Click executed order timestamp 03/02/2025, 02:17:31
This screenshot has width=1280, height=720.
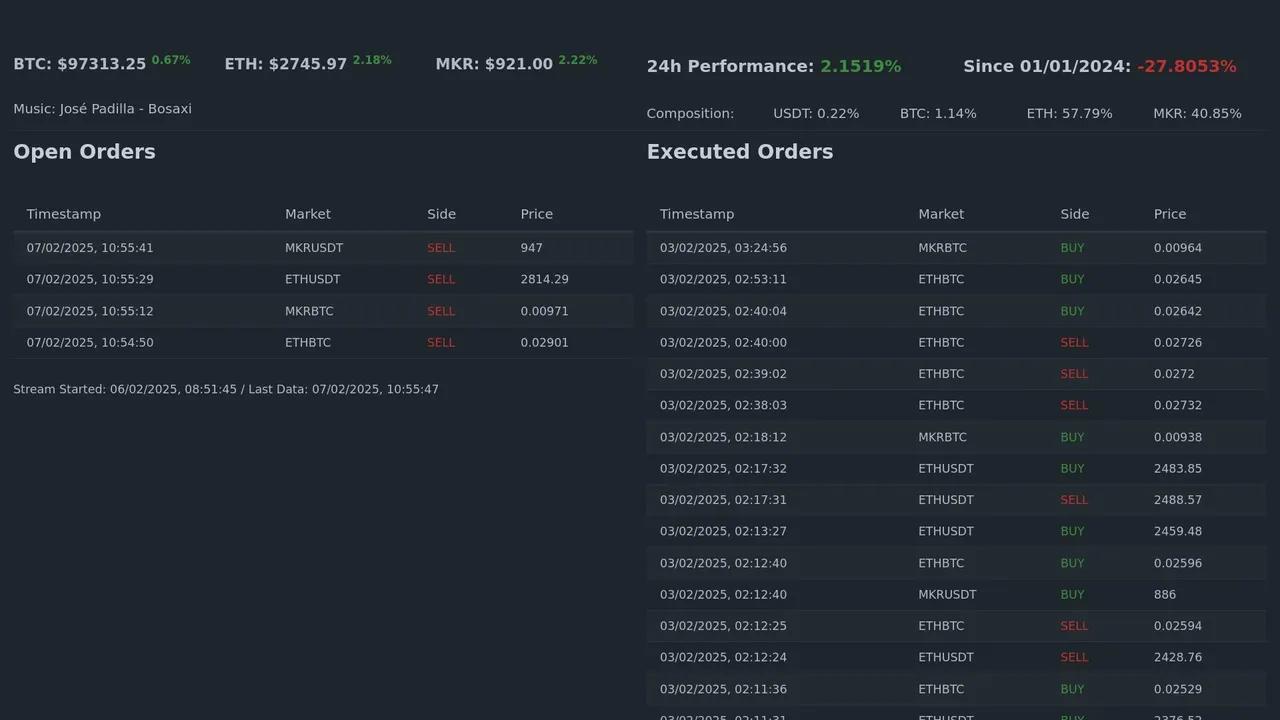[723, 500]
